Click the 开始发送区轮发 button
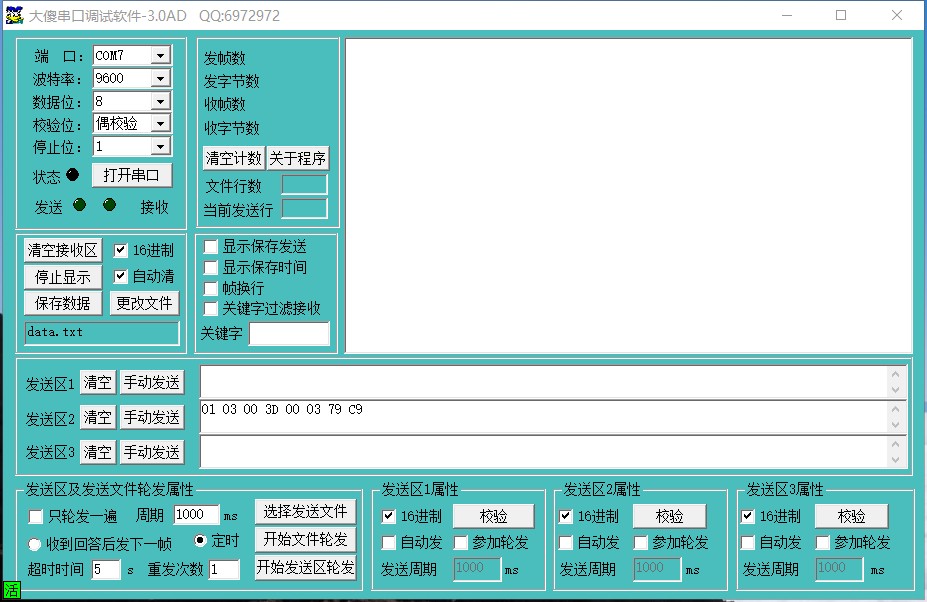Image resolution: width=927 pixels, height=602 pixels. pos(306,568)
